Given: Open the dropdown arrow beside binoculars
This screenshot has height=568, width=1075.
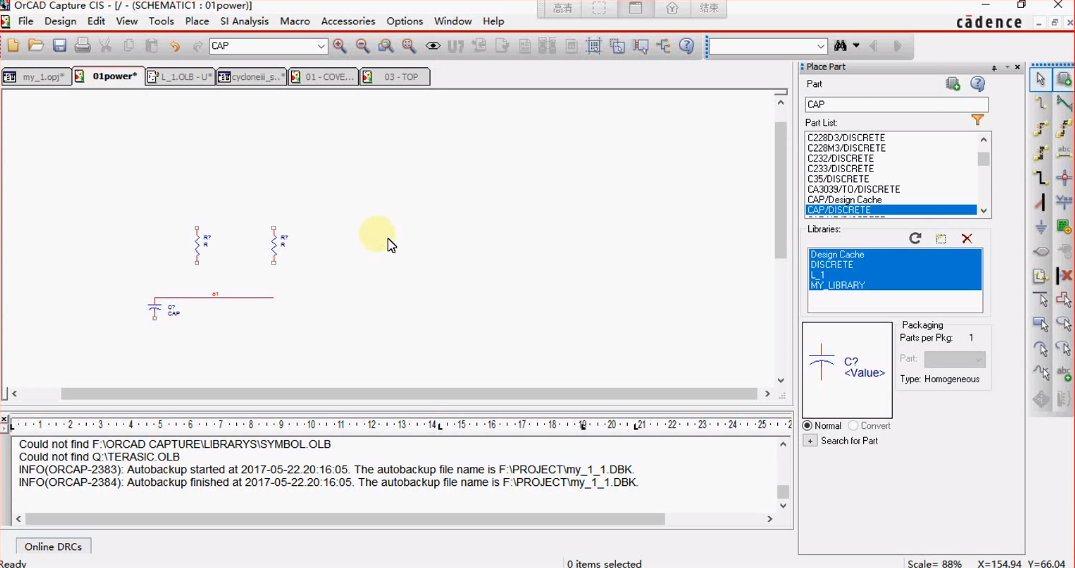Looking at the screenshot, I should [856, 46].
